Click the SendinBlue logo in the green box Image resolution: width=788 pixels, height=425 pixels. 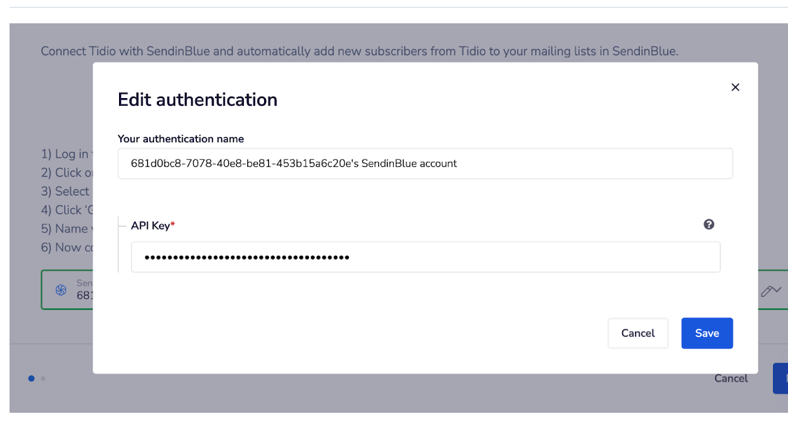(x=61, y=290)
